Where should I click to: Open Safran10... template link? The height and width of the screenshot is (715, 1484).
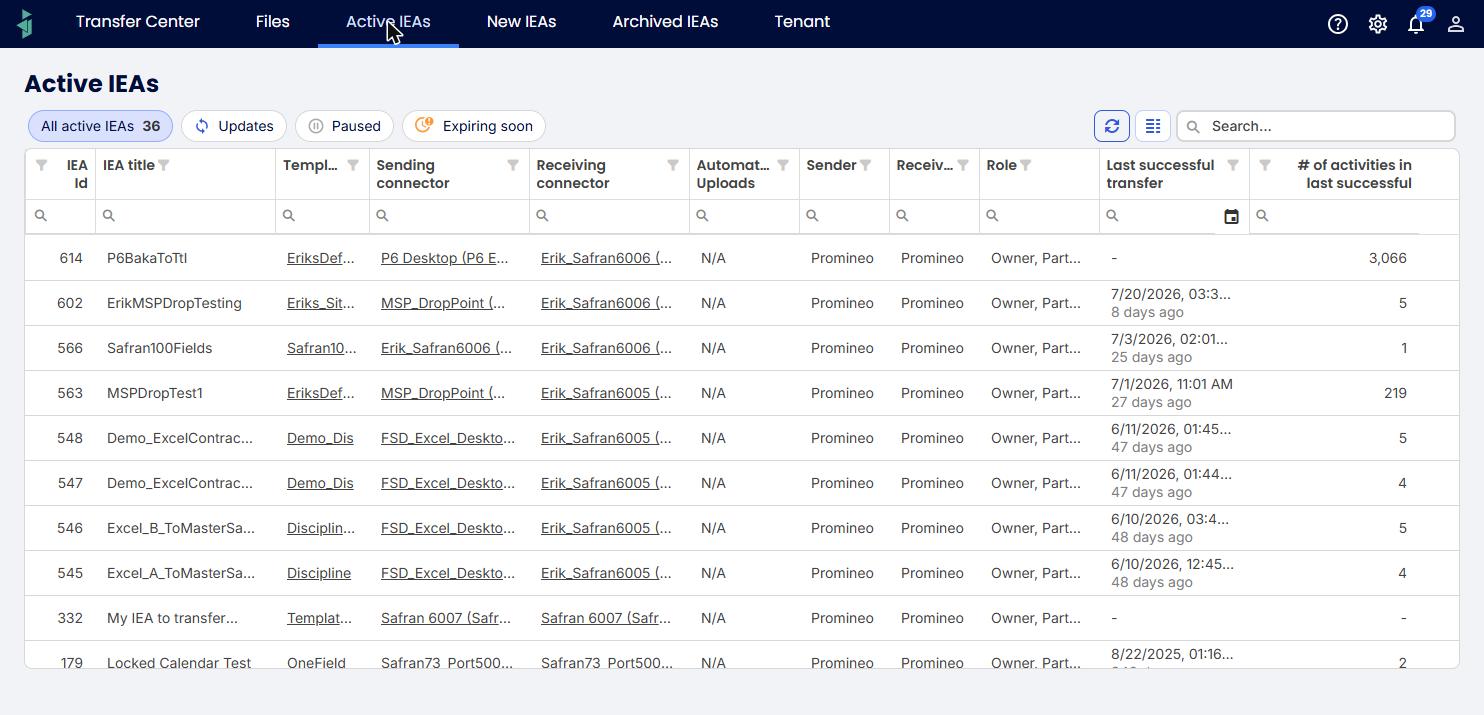pos(321,348)
